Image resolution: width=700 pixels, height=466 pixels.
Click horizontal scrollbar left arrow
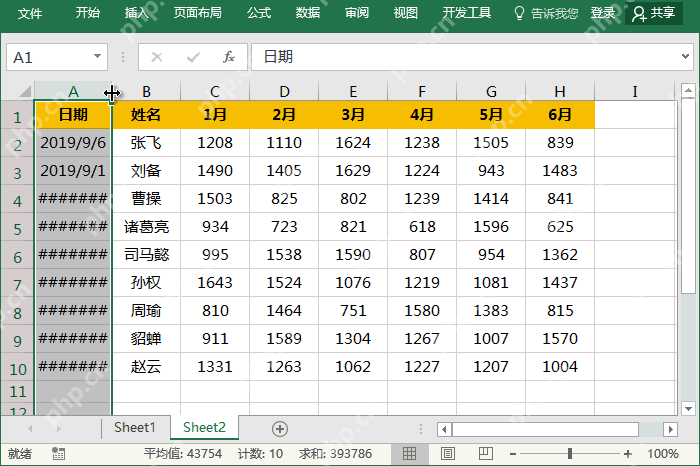[x=444, y=429]
